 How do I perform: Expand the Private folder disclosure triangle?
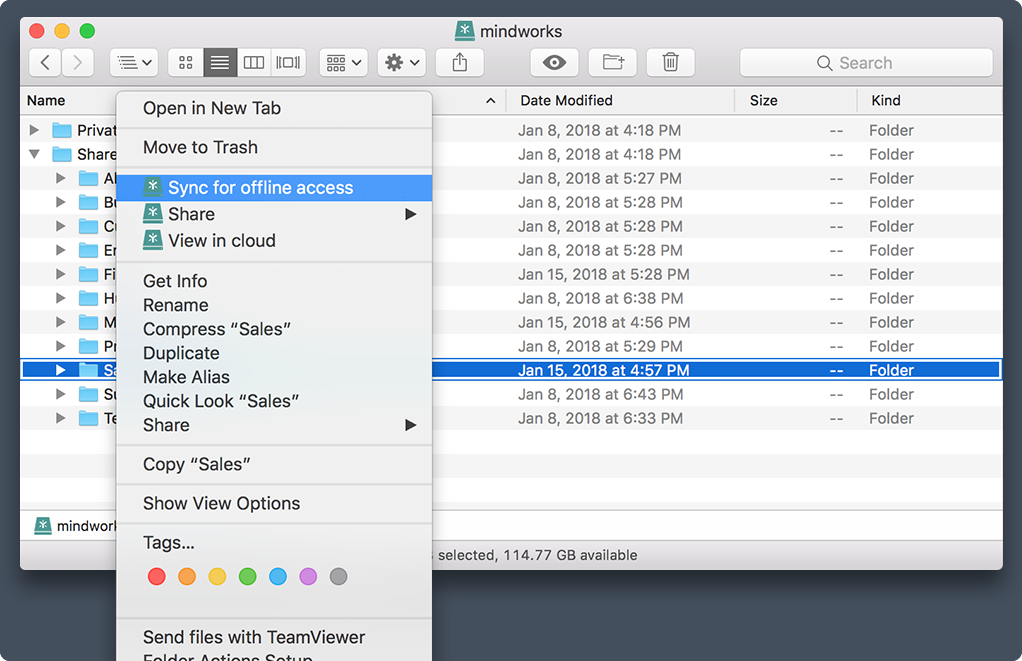click(35, 130)
